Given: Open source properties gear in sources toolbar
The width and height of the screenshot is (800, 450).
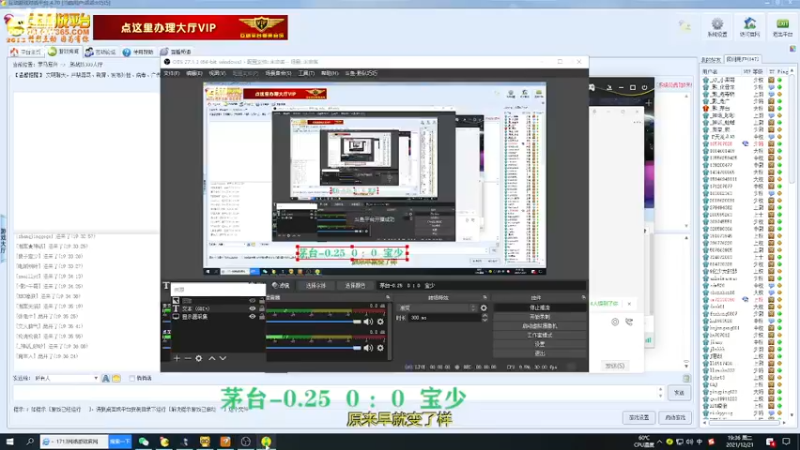Looking at the screenshot, I should [x=199, y=358].
